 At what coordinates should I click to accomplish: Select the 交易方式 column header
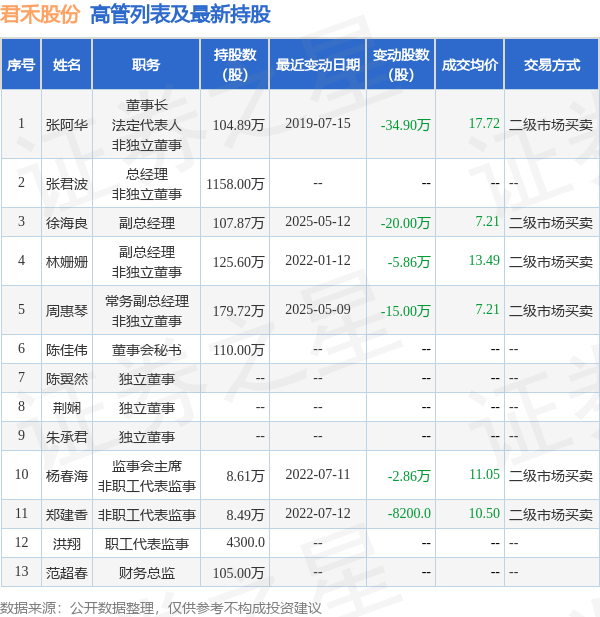click(x=552, y=65)
